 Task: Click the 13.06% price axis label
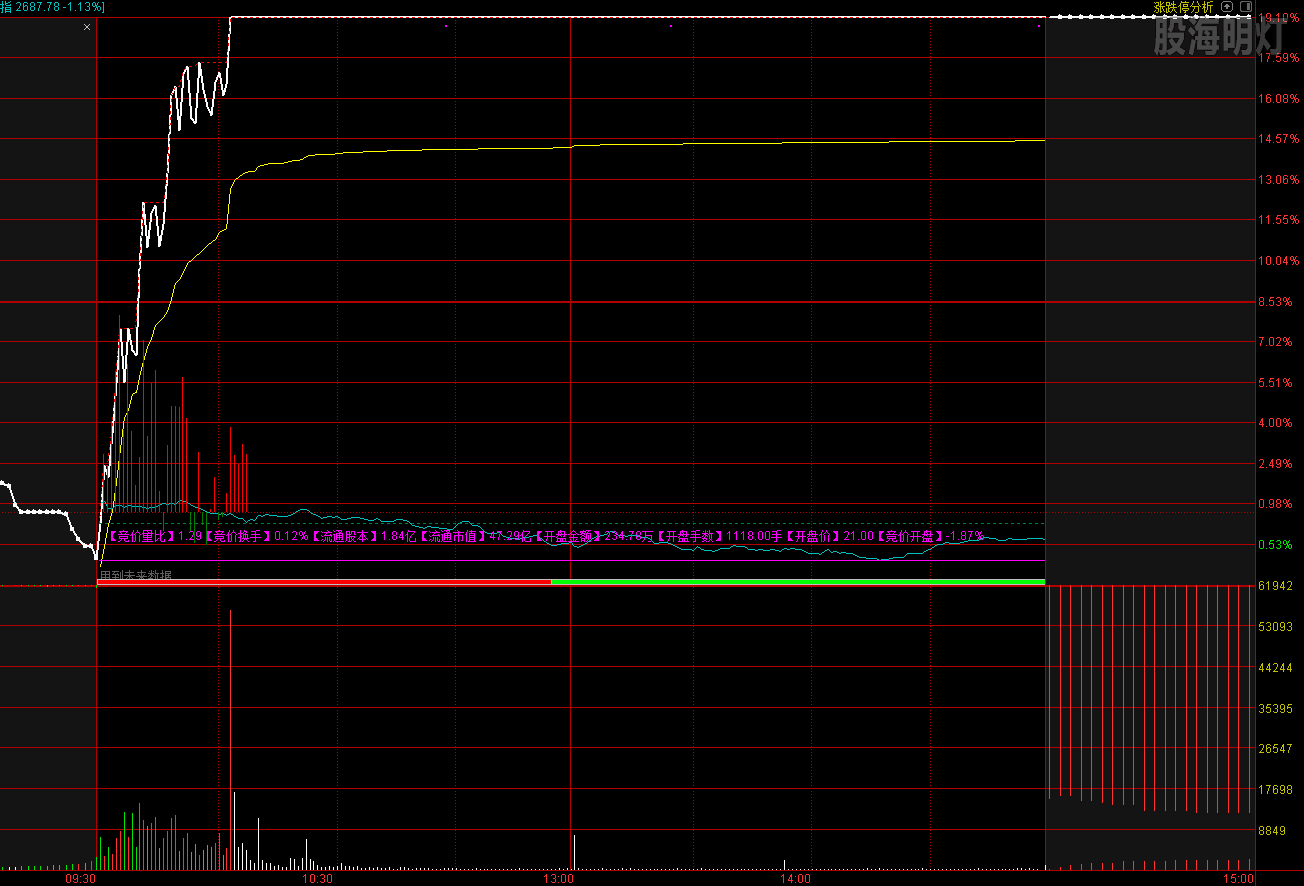coord(1279,180)
